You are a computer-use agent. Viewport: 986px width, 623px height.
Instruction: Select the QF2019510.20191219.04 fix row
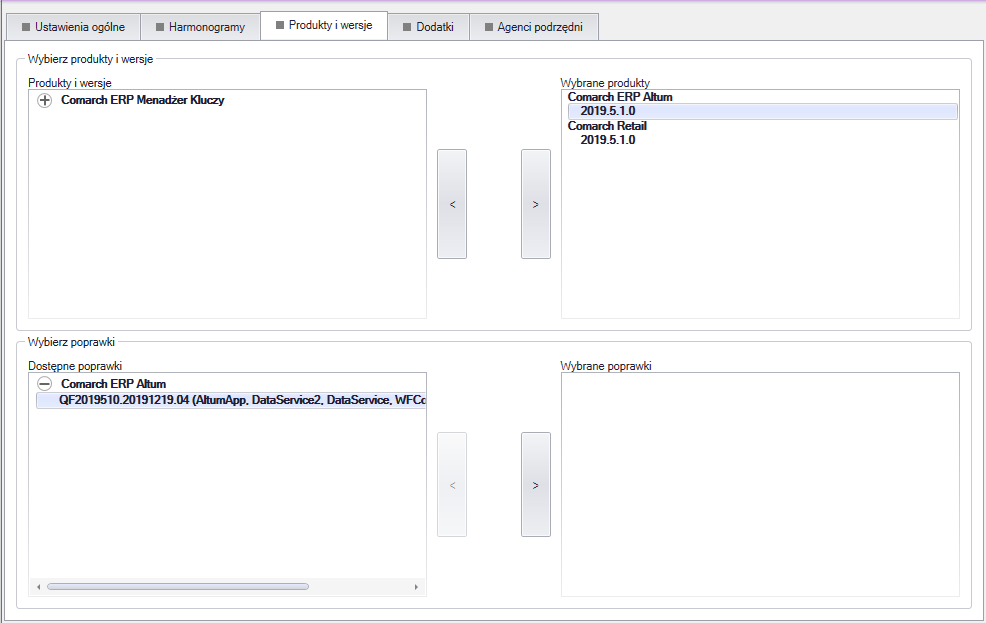(231, 400)
